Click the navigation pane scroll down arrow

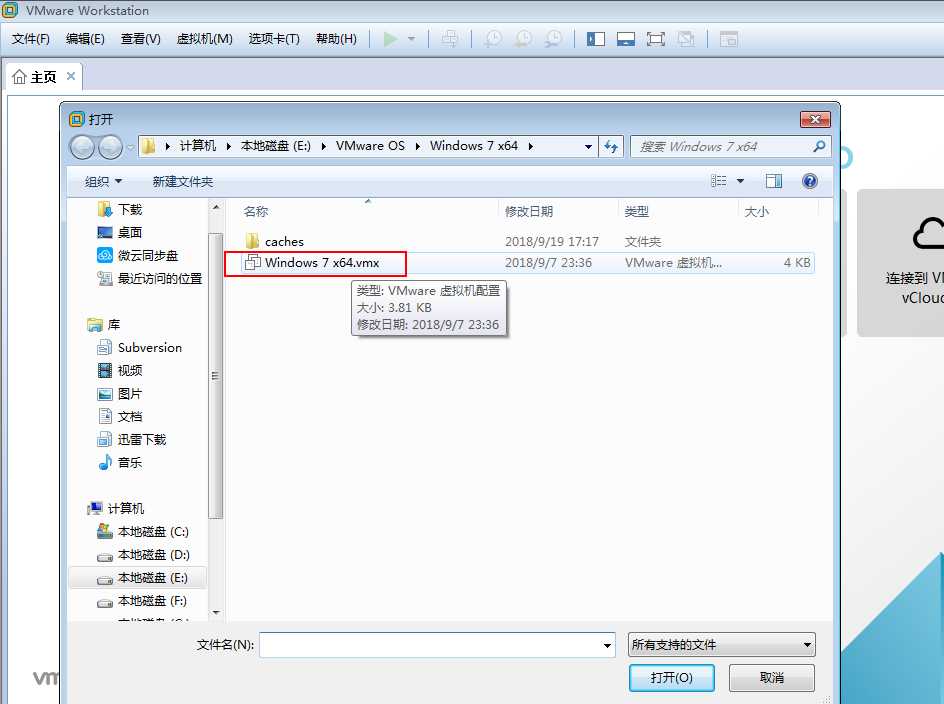coord(216,613)
